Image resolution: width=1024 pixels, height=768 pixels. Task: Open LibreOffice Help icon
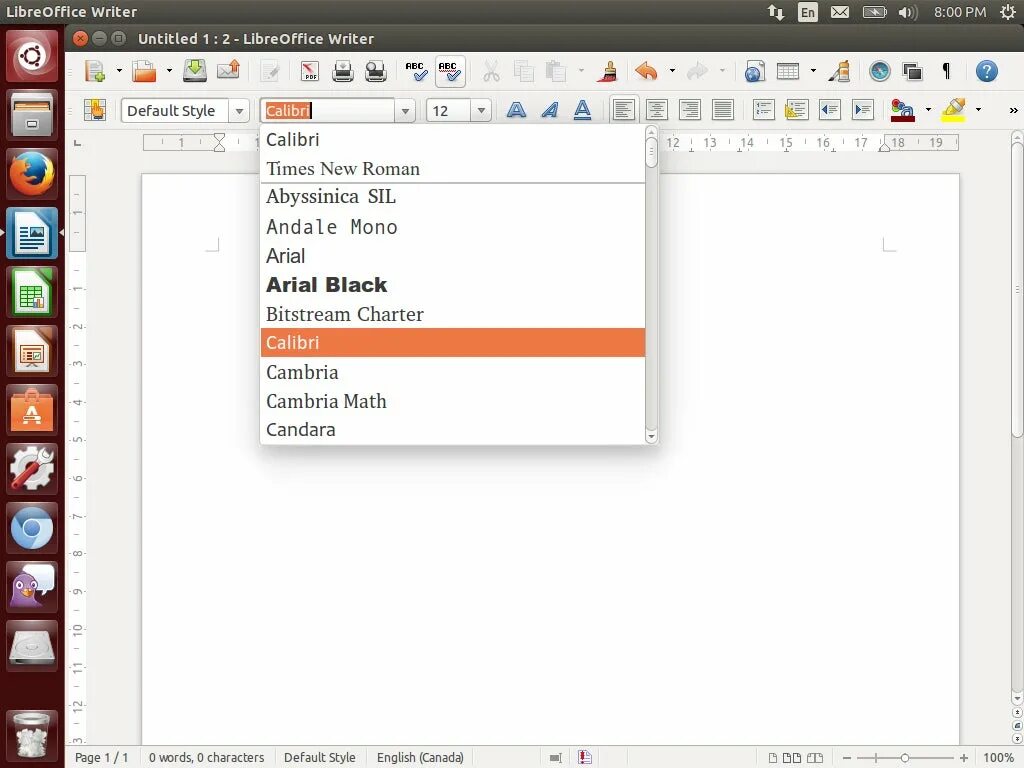[x=986, y=71]
